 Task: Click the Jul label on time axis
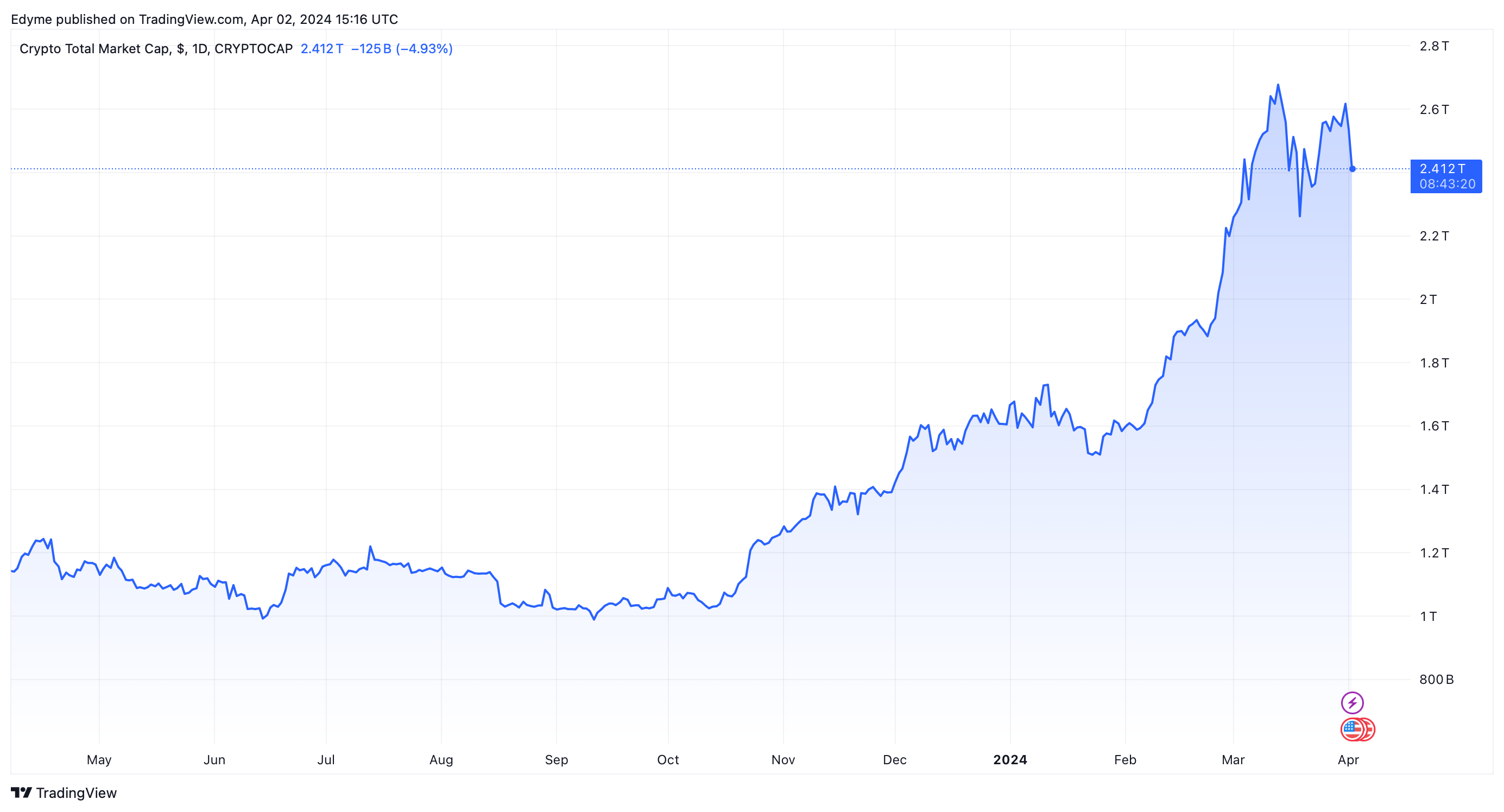(x=326, y=759)
